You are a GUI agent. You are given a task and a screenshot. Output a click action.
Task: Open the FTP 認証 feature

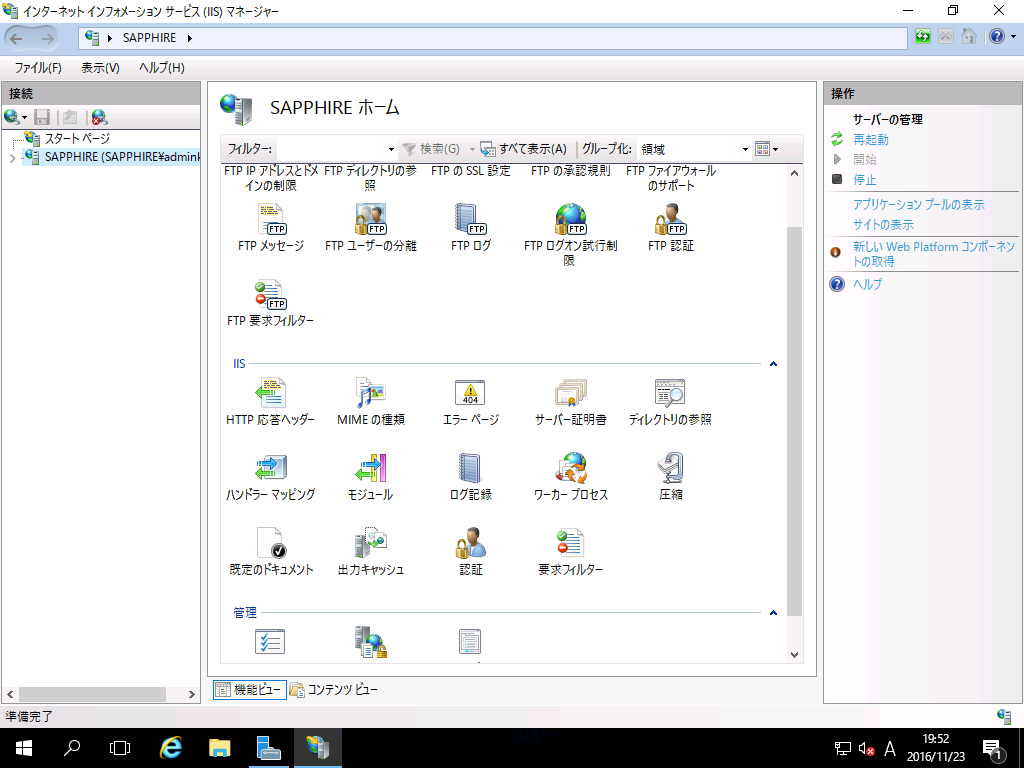point(671,227)
